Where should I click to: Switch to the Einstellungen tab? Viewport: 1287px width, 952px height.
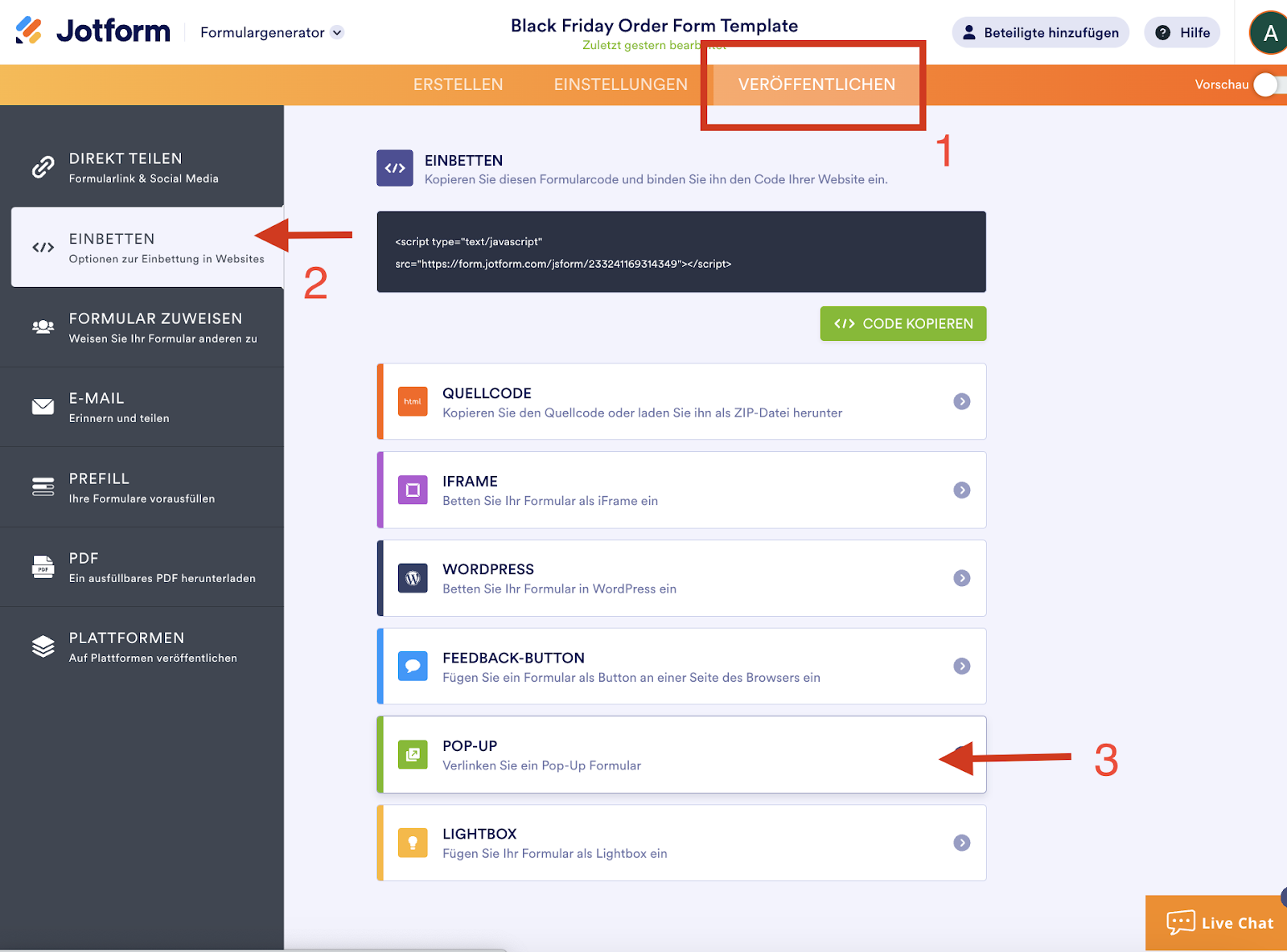click(621, 84)
